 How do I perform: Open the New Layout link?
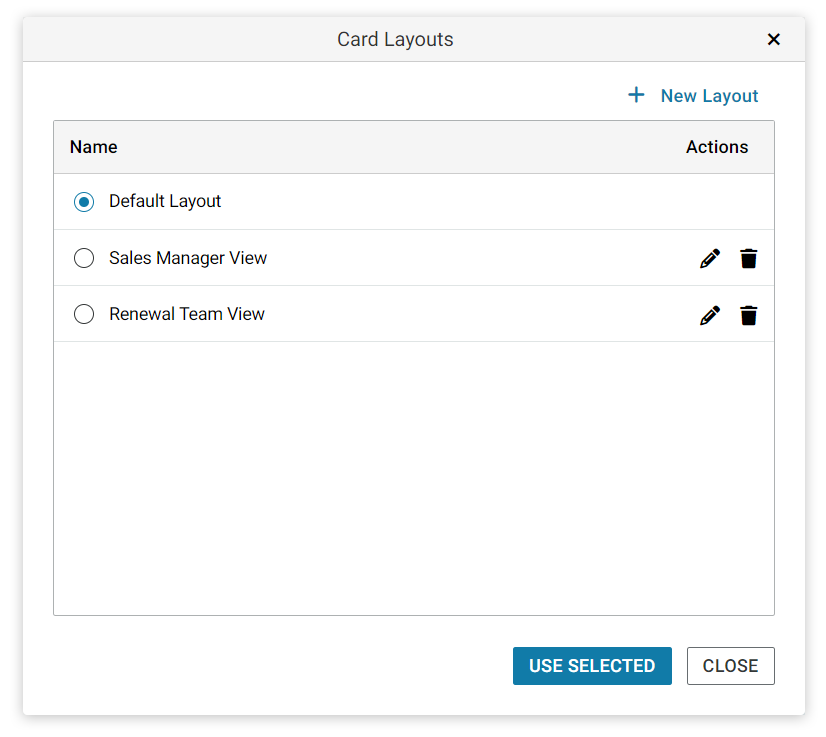tap(709, 96)
